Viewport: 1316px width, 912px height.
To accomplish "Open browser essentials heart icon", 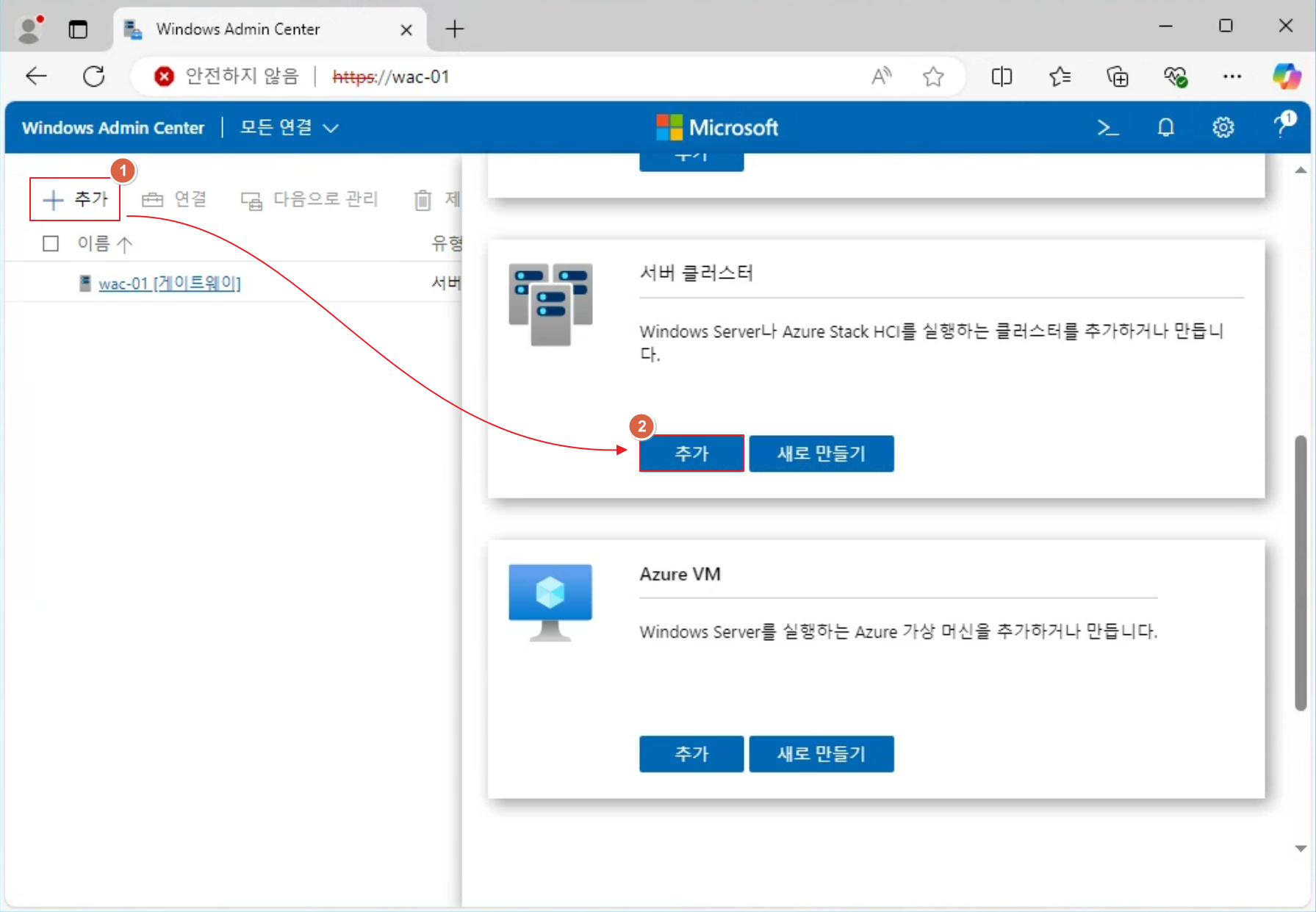I will [x=1175, y=76].
